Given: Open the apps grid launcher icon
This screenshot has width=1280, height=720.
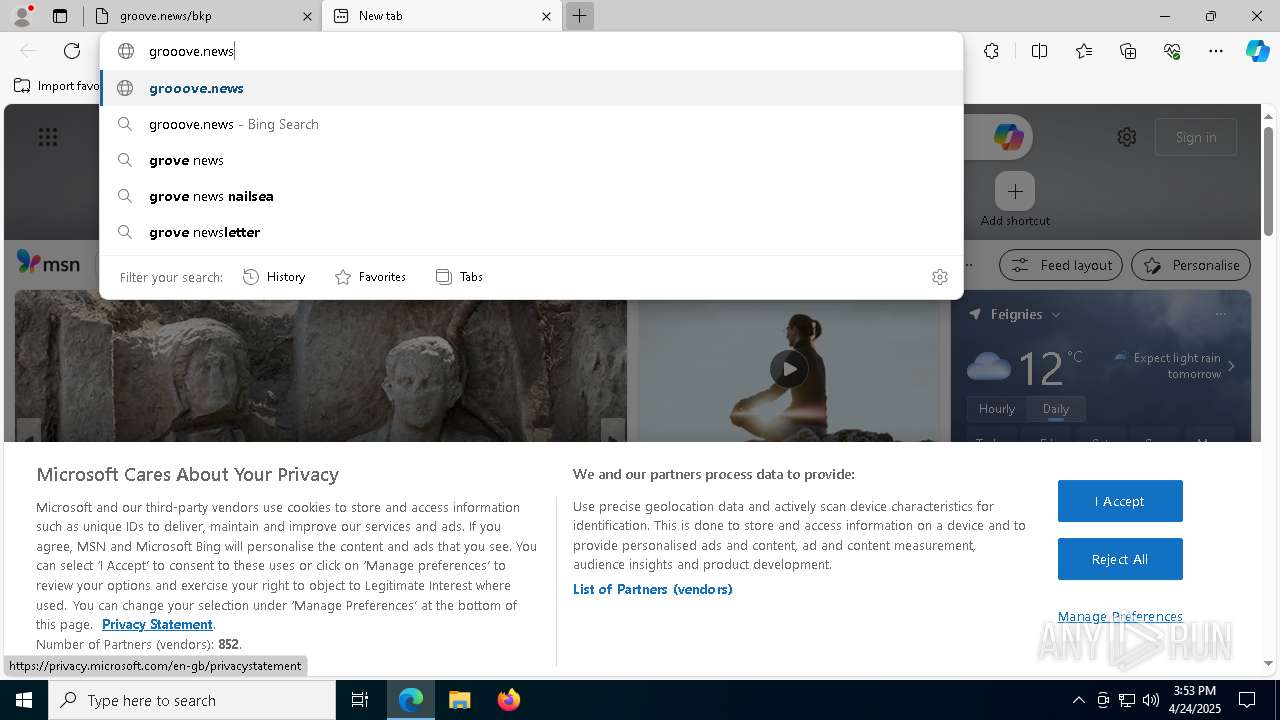Looking at the screenshot, I should pos(48,137).
